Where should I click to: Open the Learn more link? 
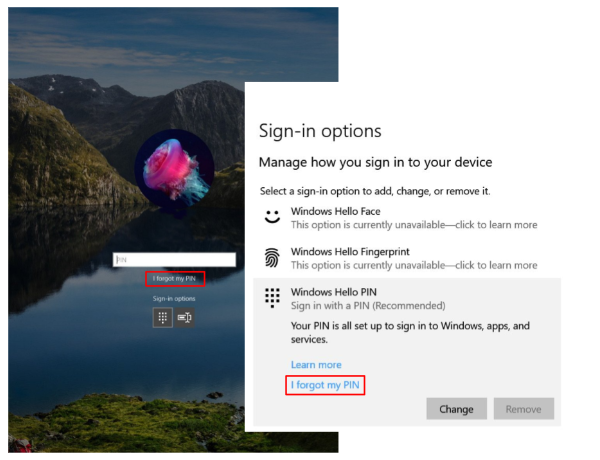[x=316, y=365]
